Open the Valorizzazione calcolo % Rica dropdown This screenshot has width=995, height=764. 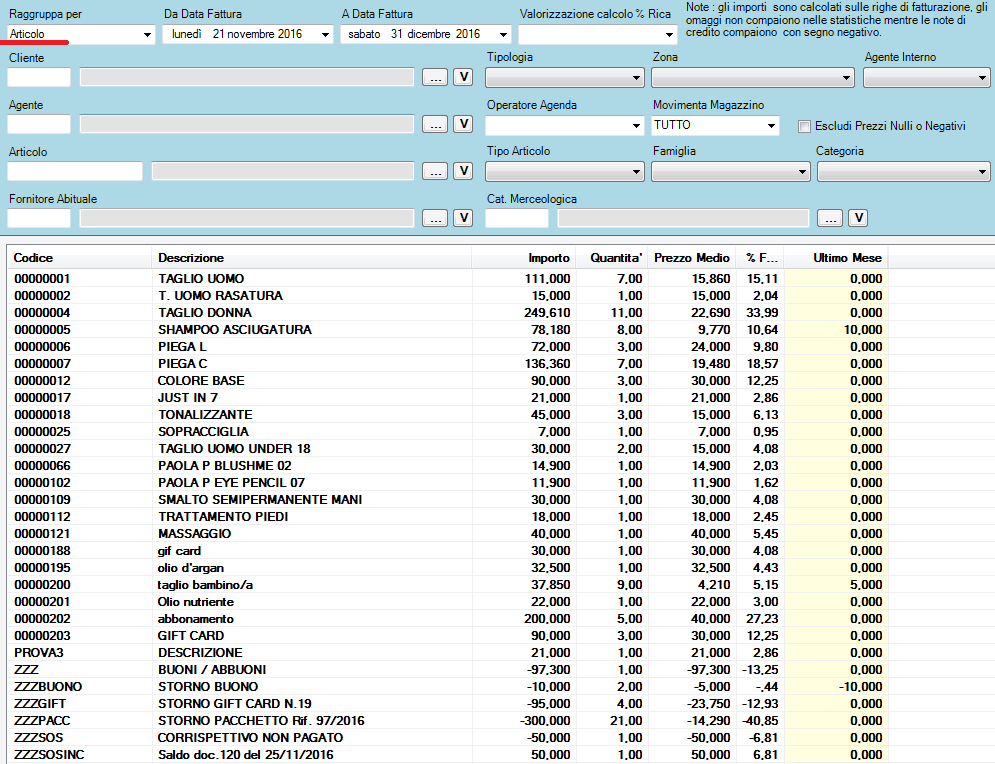pos(668,34)
